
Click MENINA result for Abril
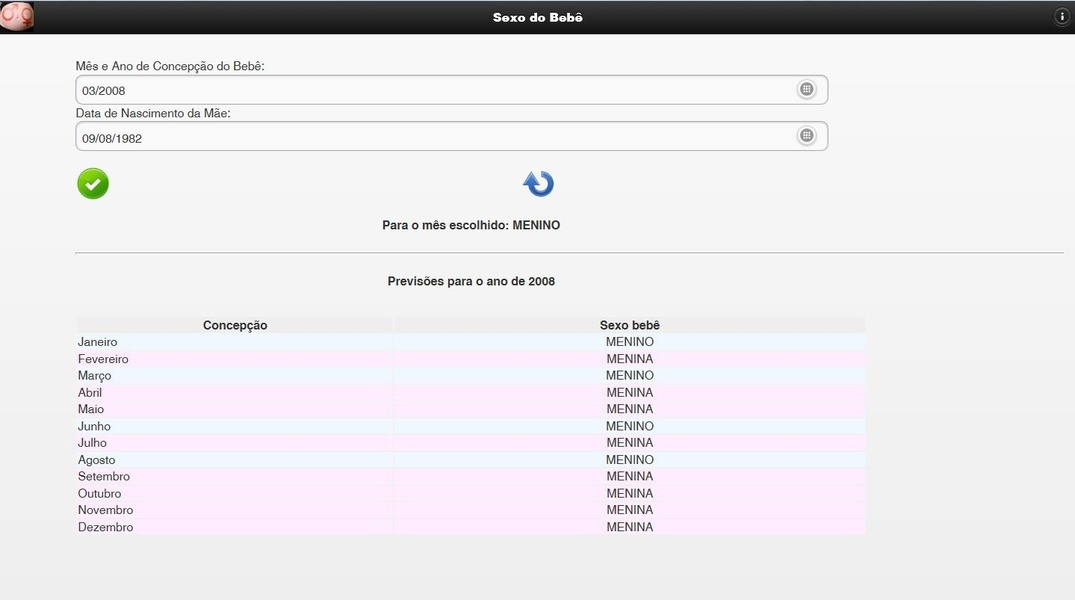point(629,392)
